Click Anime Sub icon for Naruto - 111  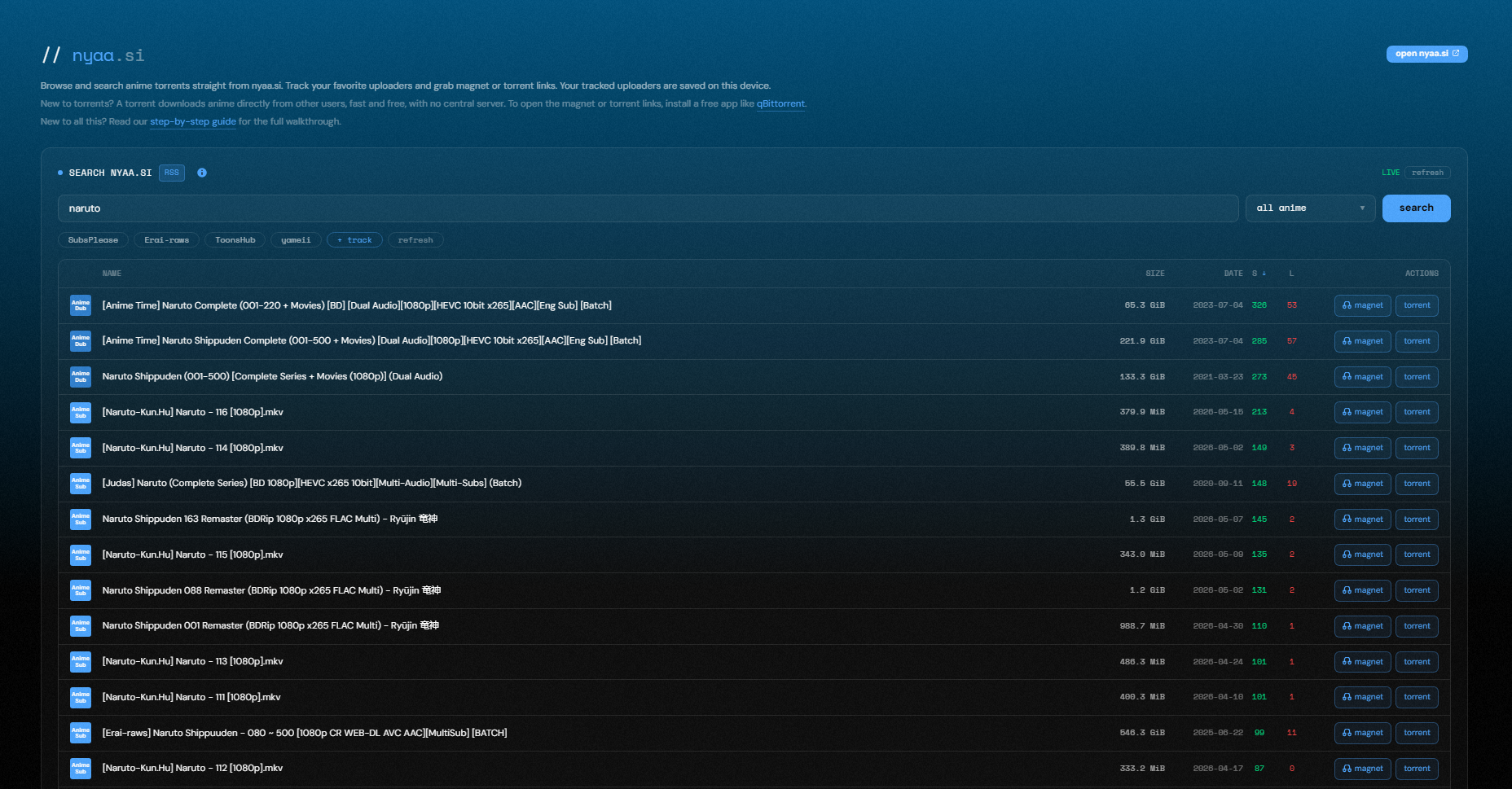coord(81,697)
